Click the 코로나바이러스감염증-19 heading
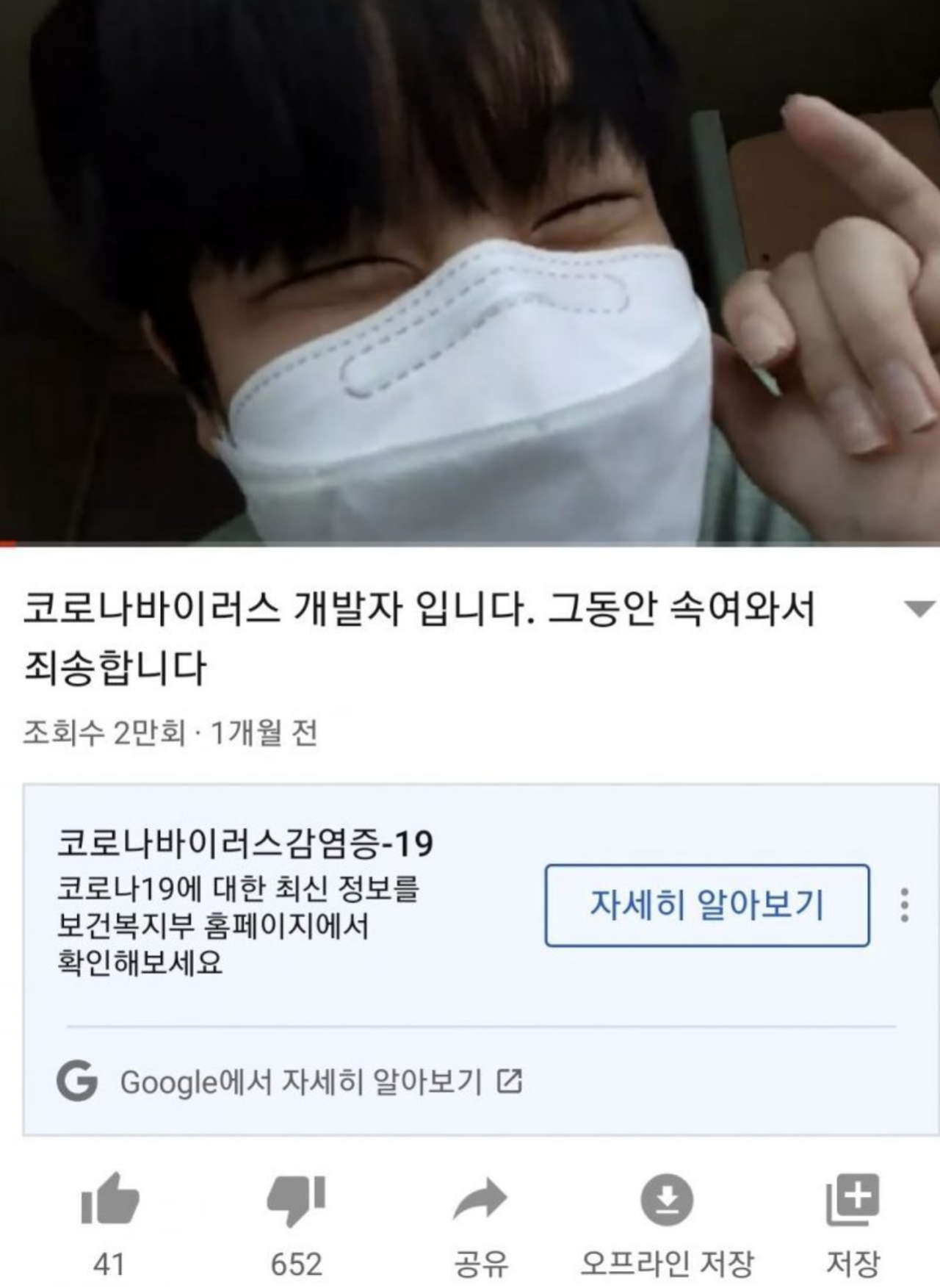 (245, 843)
